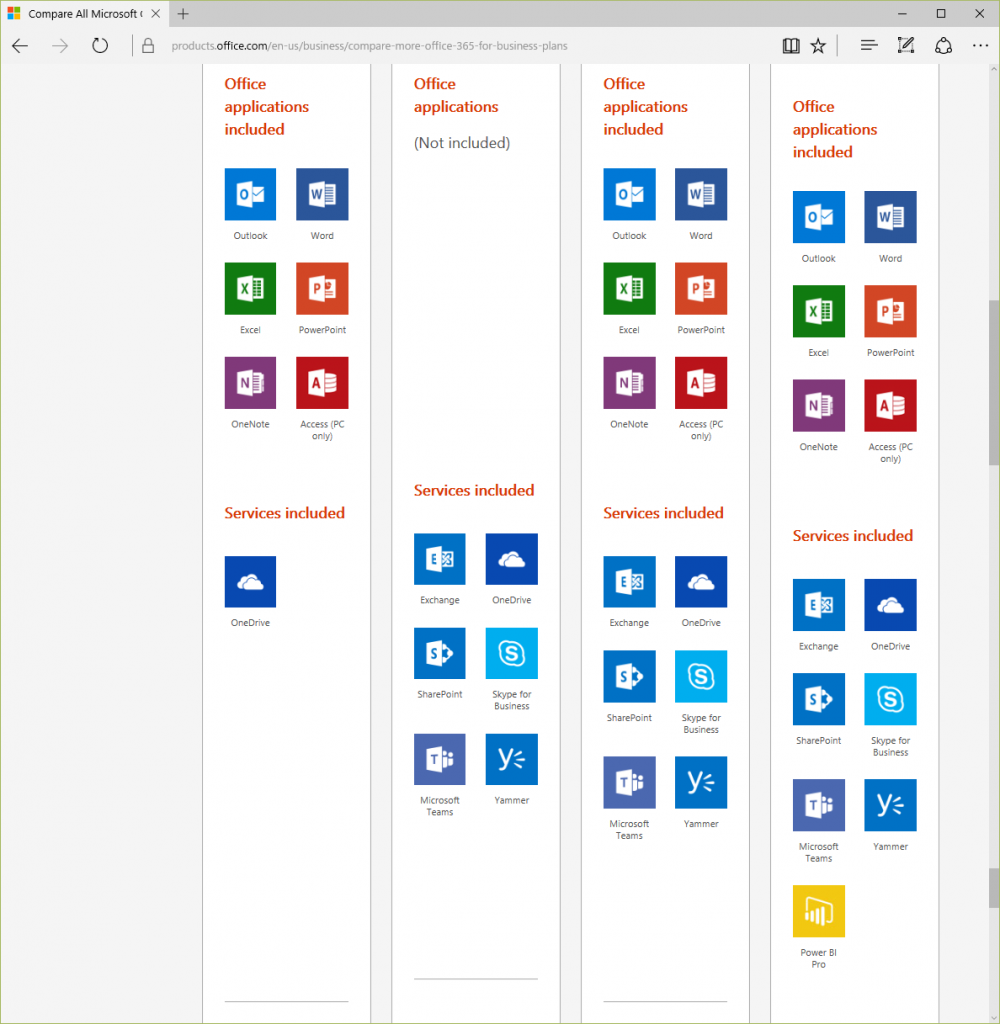1000x1024 pixels.
Task: Click the vertical scrollbar thumb on the page
Action: (x=994, y=382)
